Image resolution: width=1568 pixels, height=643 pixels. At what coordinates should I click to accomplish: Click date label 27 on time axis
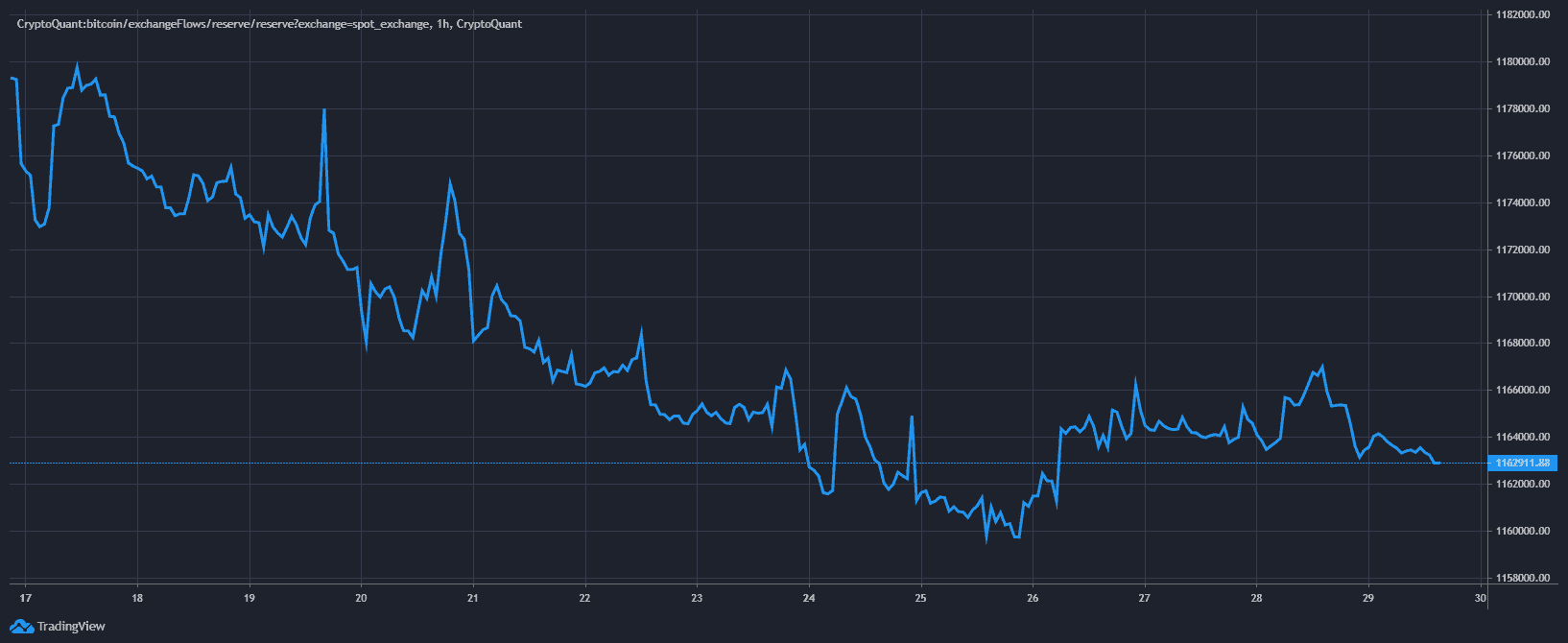point(1145,598)
